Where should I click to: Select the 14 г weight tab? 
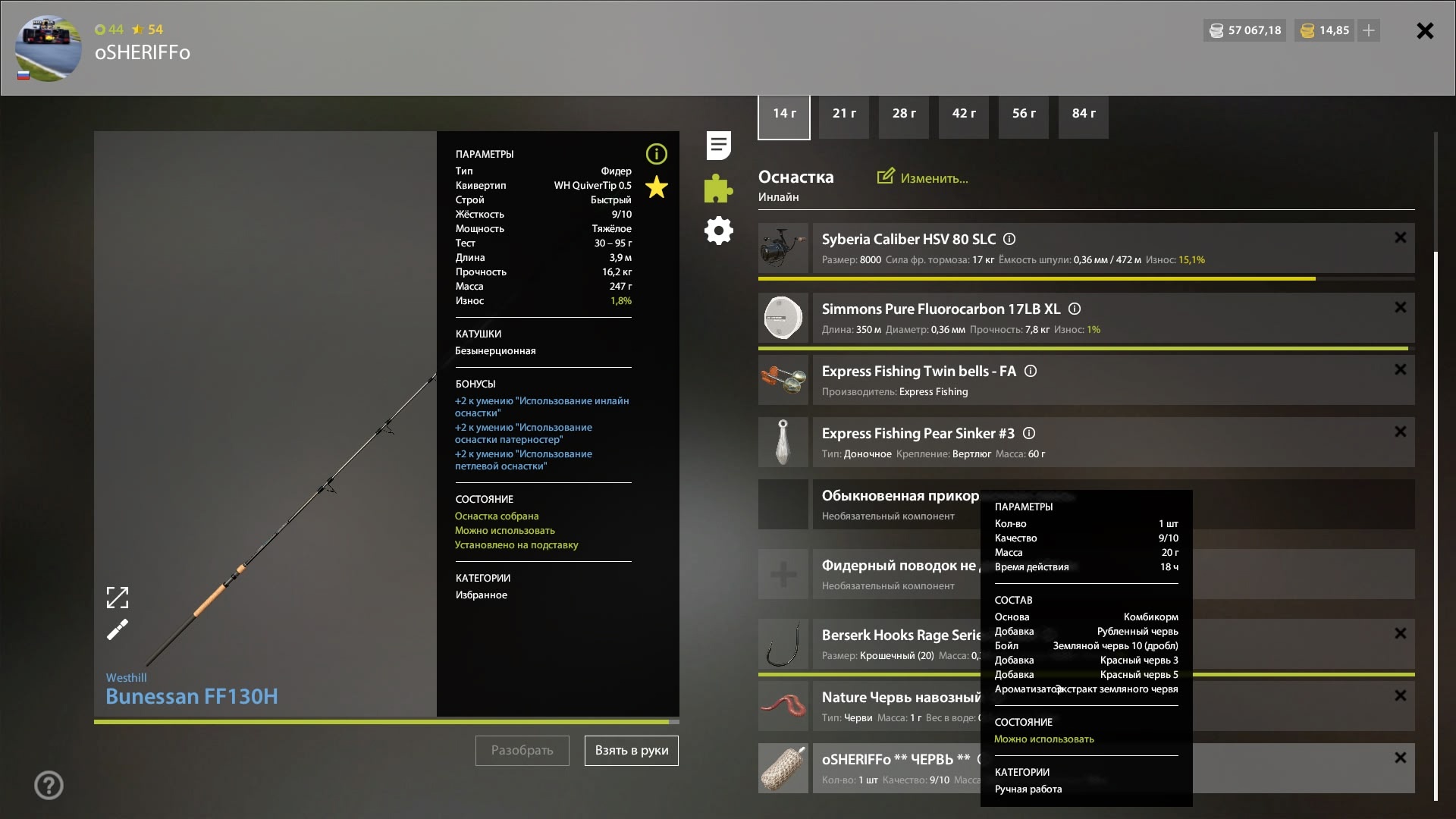tap(784, 117)
